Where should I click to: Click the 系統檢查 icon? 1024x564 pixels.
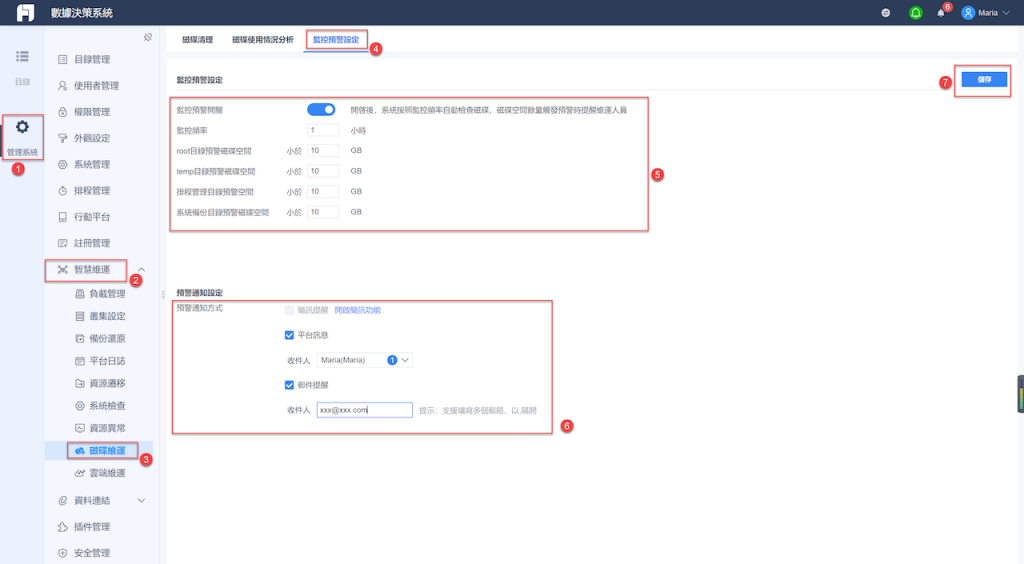(x=80, y=405)
